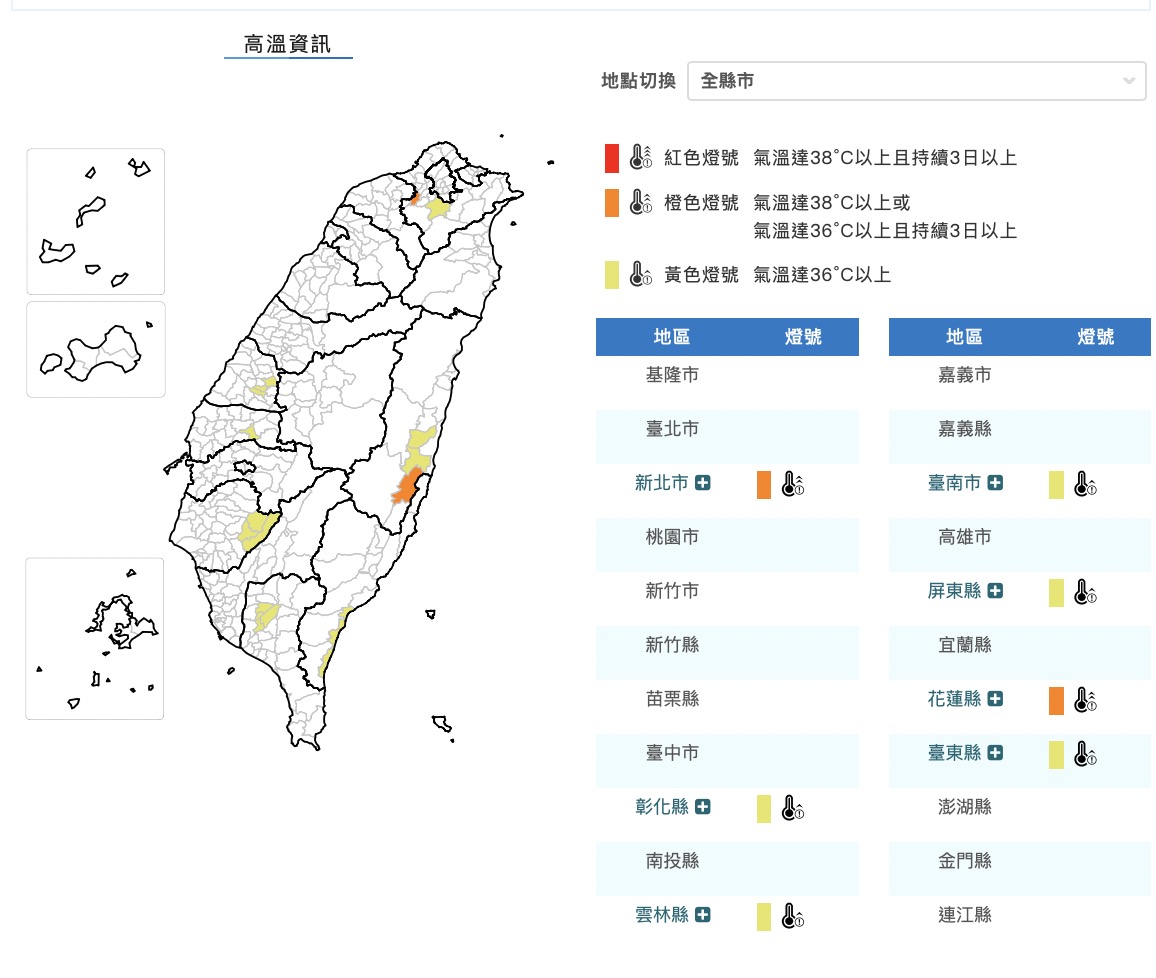This screenshot has width=1156, height=978.
Task: Expand the 彰化縣 plus icon
Action: (703, 807)
